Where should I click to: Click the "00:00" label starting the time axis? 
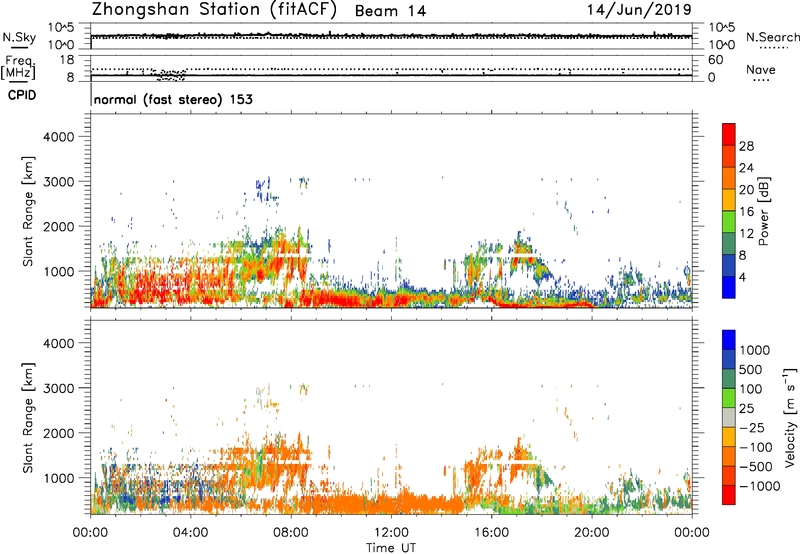pos(90,533)
